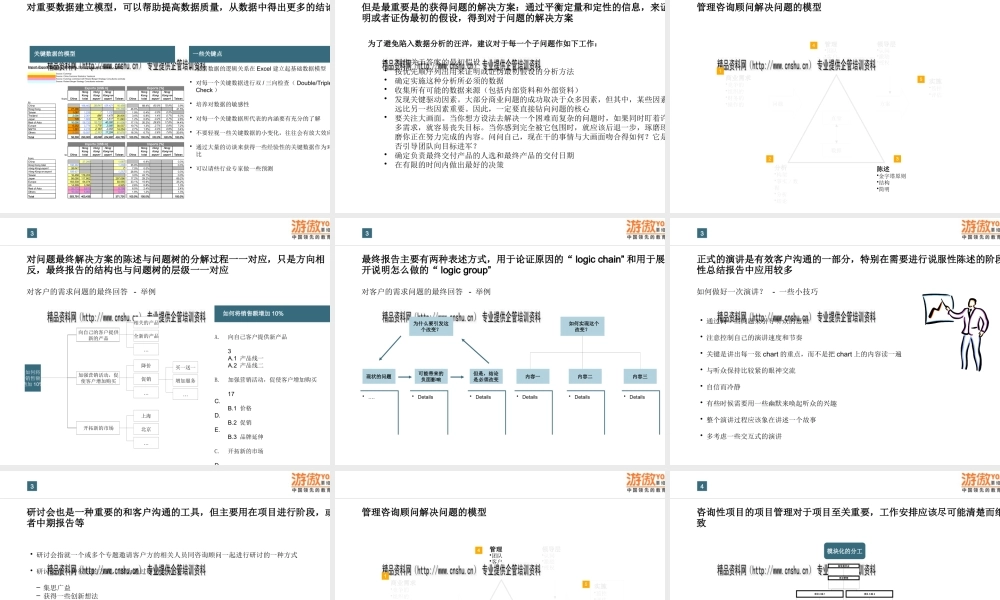
Task: Select the 问题树 decomposition slide thumbnail
Action: tap(165, 341)
